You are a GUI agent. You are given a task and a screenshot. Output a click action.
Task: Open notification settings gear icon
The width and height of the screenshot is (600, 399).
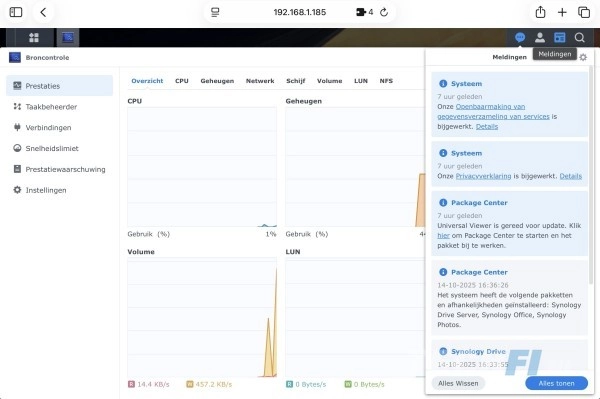(x=583, y=57)
